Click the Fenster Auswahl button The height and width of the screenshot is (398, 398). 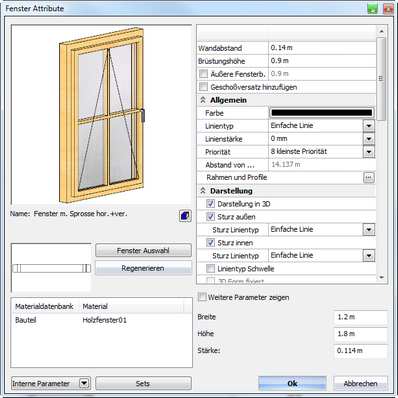pyautogui.click(x=143, y=250)
